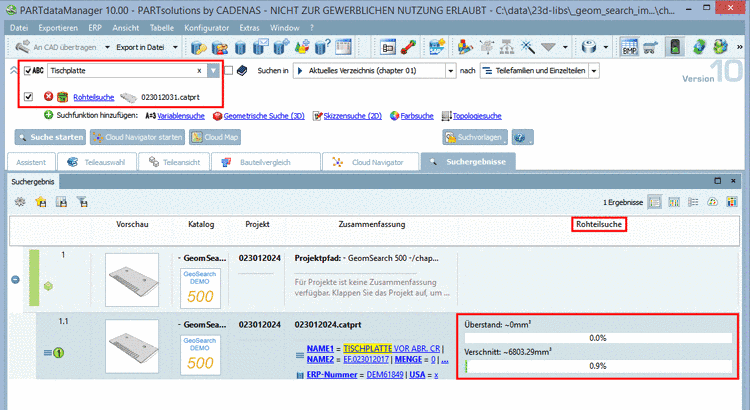
Task: Click the database with question mark icon
Action: point(323,47)
